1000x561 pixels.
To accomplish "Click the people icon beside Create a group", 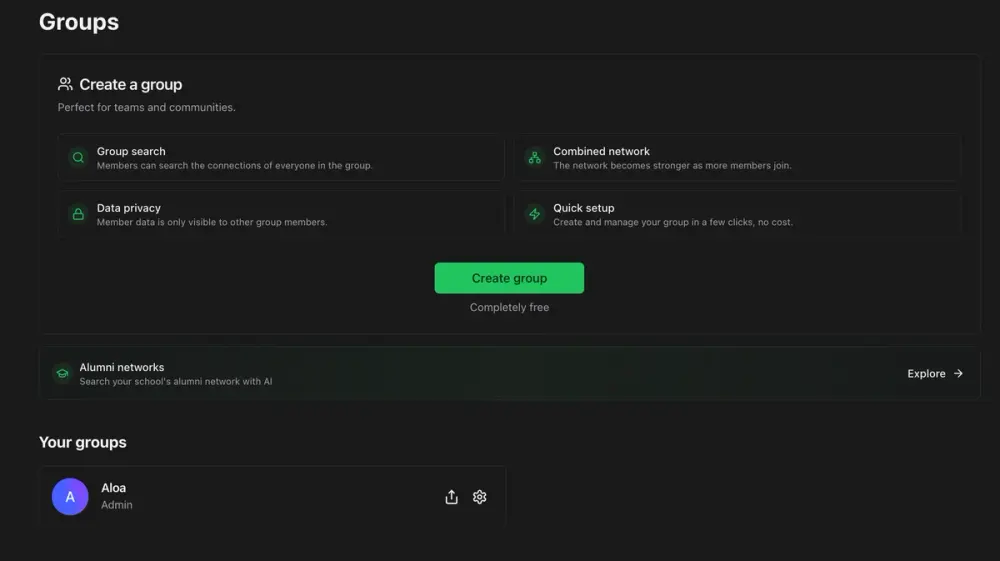I will pyautogui.click(x=65, y=84).
